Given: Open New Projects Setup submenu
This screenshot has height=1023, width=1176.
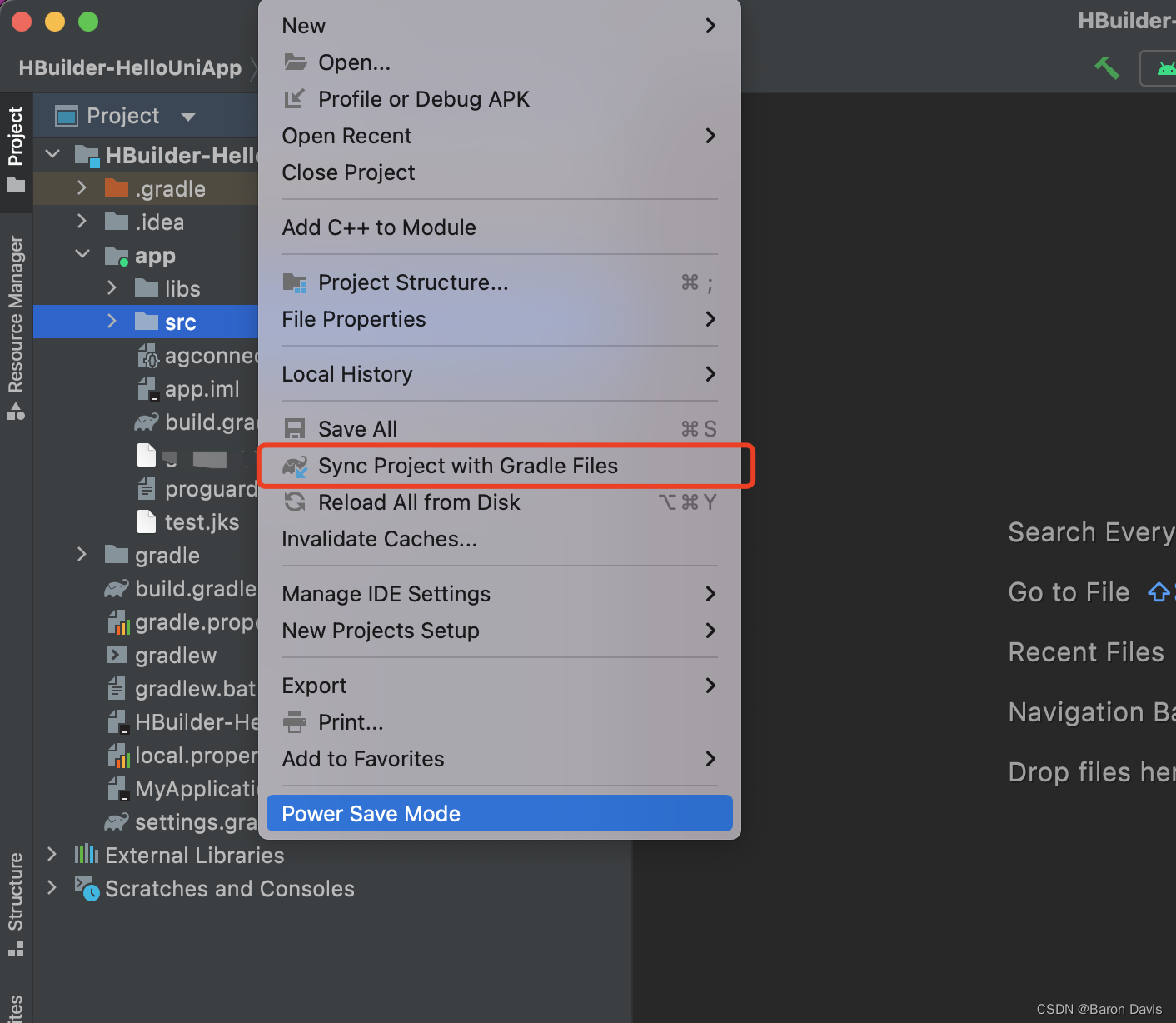Looking at the screenshot, I should tap(500, 631).
